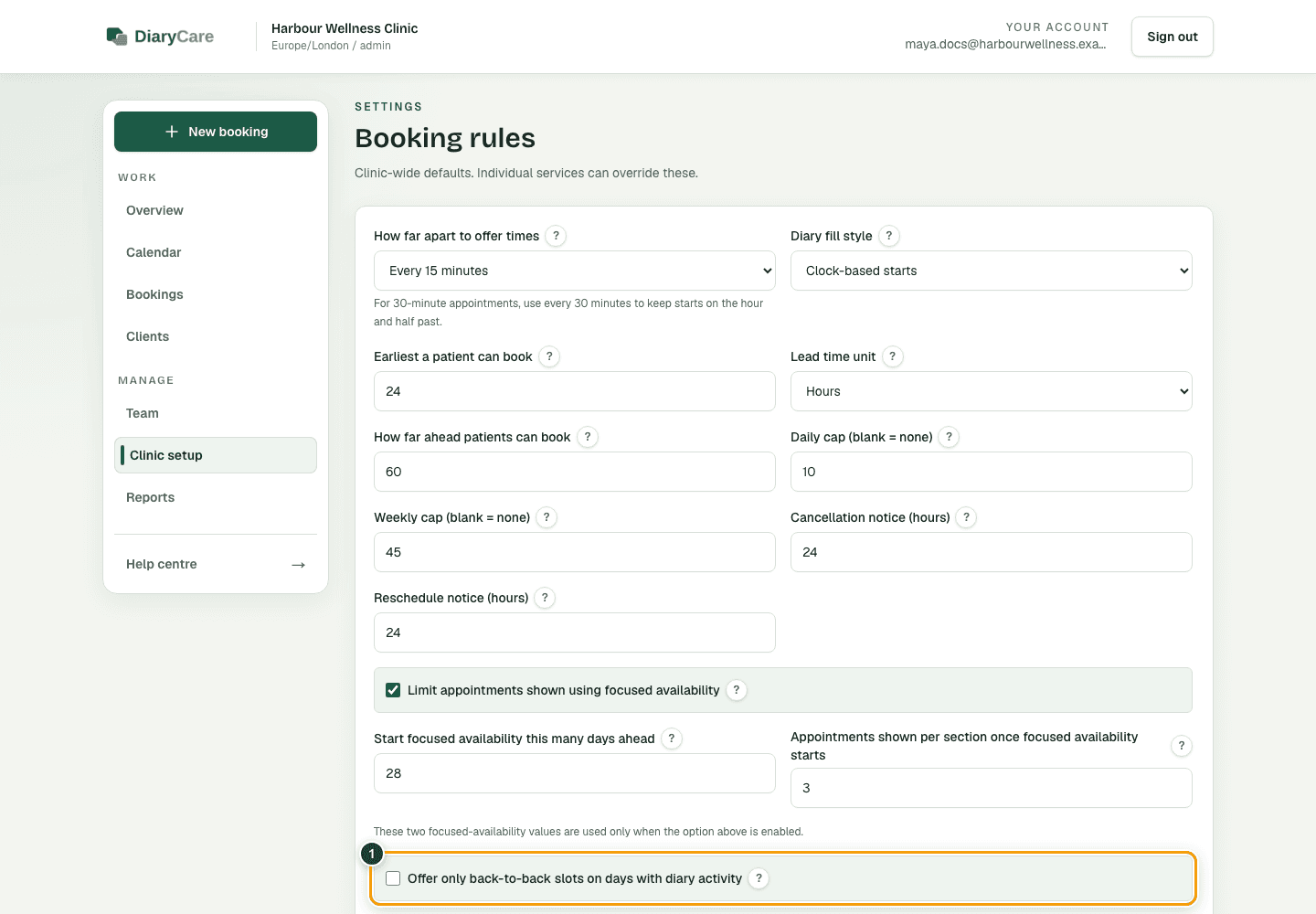
Task: Show help for Daily cap field
Action: click(x=950, y=437)
